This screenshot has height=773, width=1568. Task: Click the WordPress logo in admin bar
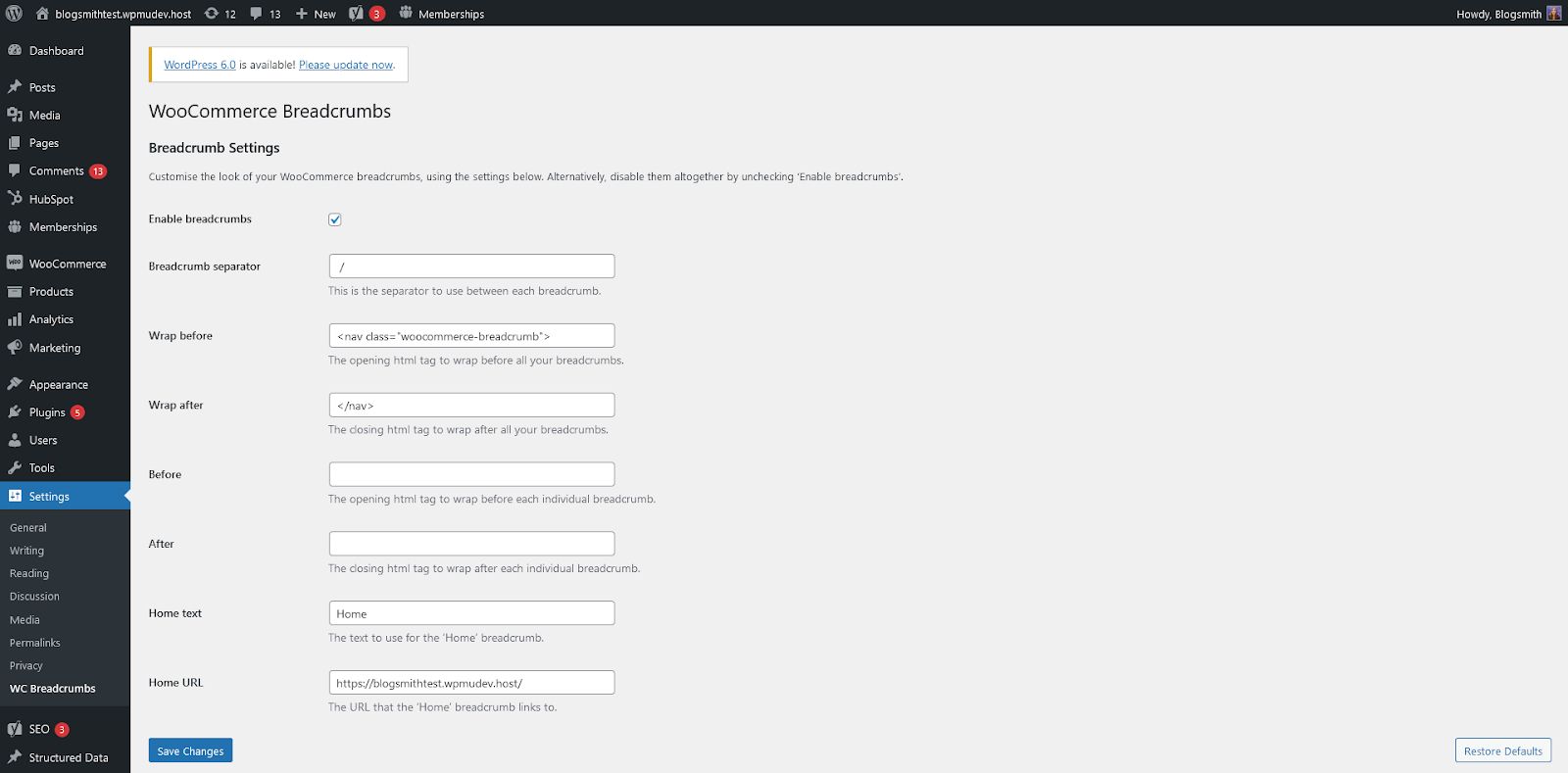tap(14, 14)
